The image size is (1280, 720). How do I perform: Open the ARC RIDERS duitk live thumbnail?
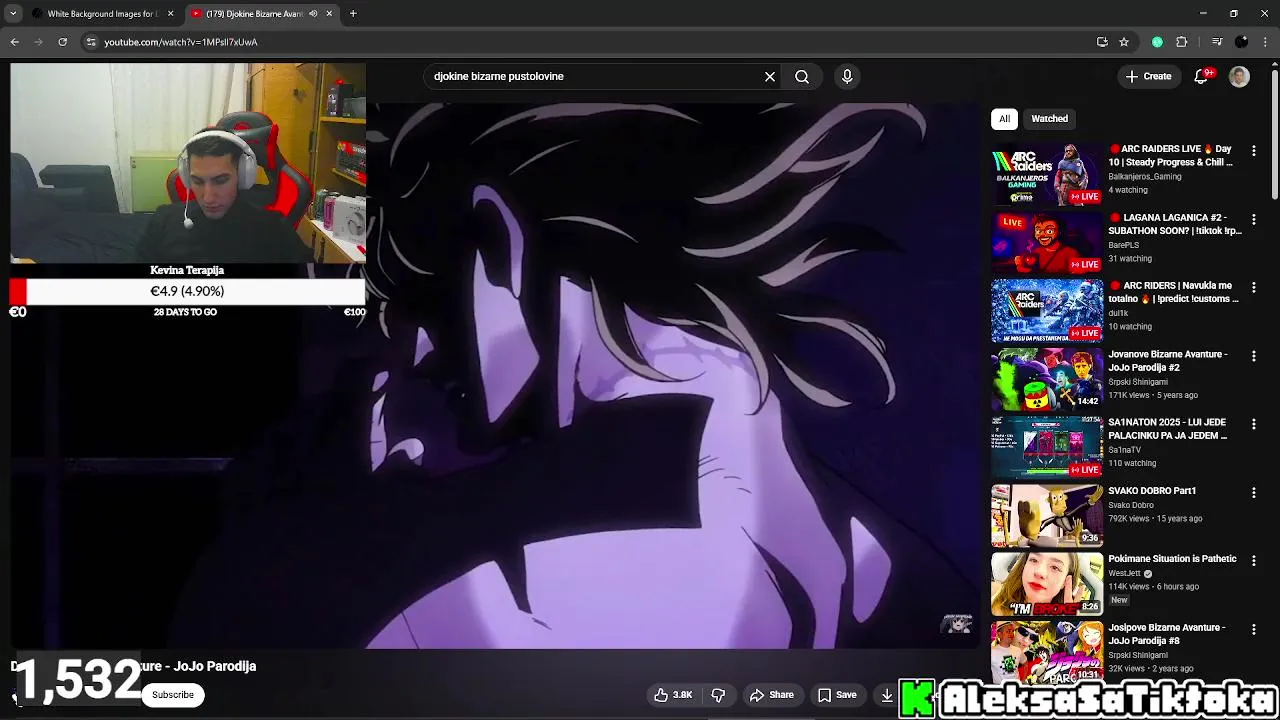[1047, 311]
